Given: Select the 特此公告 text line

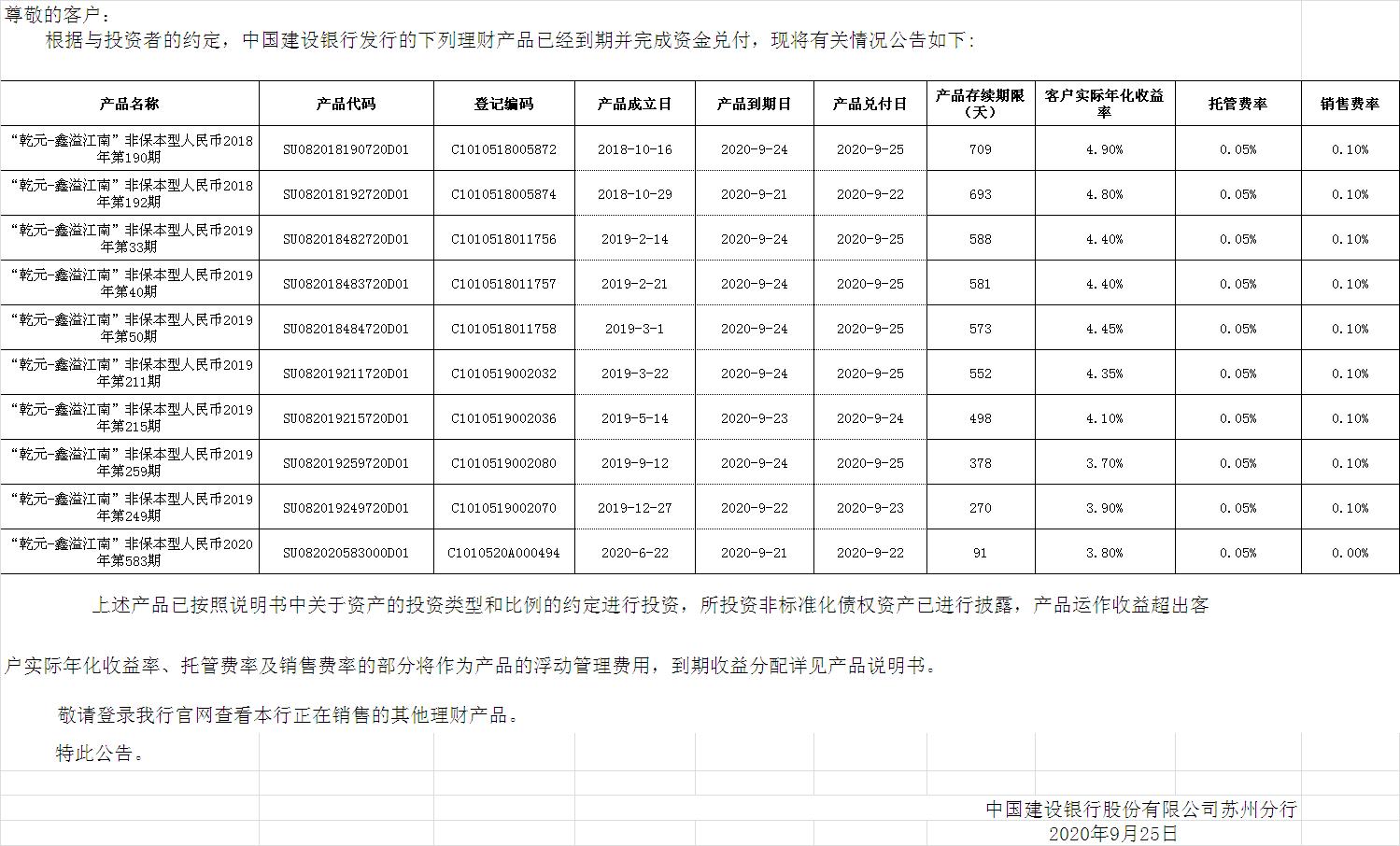Looking at the screenshot, I should (x=101, y=754).
